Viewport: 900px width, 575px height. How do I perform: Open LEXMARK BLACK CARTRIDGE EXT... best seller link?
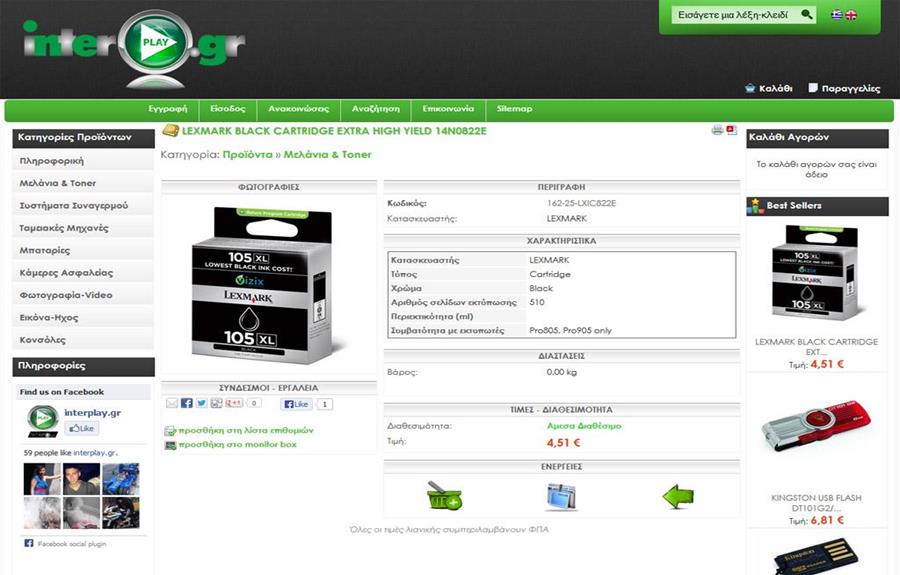pyautogui.click(x=816, y=347)
